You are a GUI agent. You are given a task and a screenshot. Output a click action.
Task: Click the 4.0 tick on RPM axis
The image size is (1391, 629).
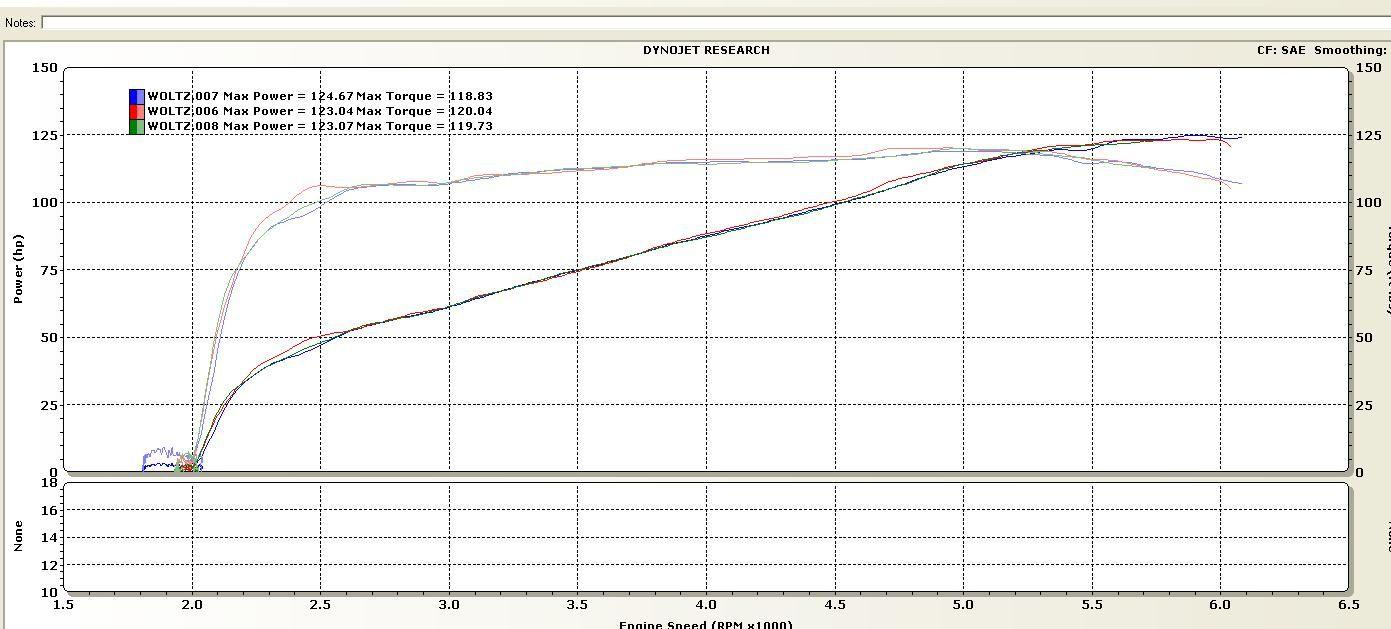(x=706, y=604)
